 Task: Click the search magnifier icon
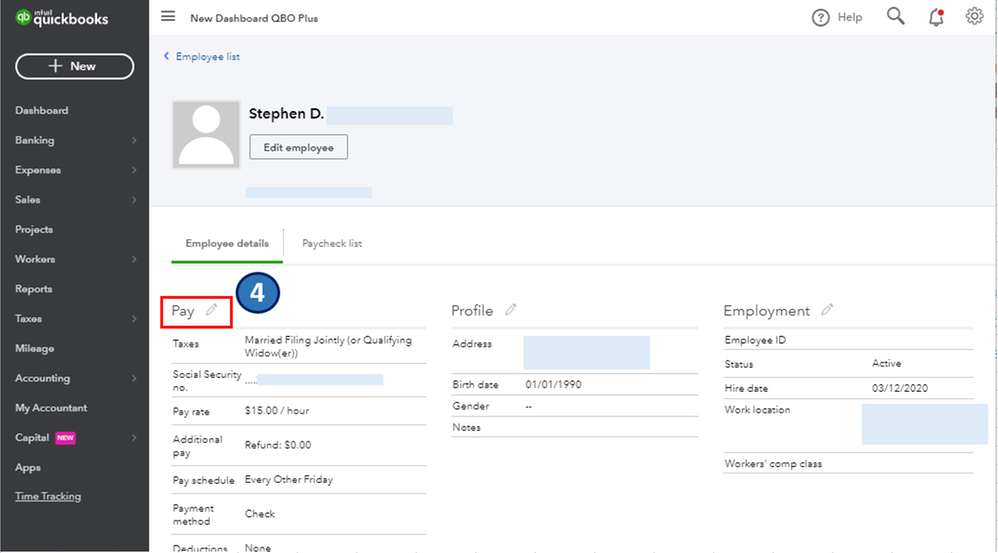895,16
